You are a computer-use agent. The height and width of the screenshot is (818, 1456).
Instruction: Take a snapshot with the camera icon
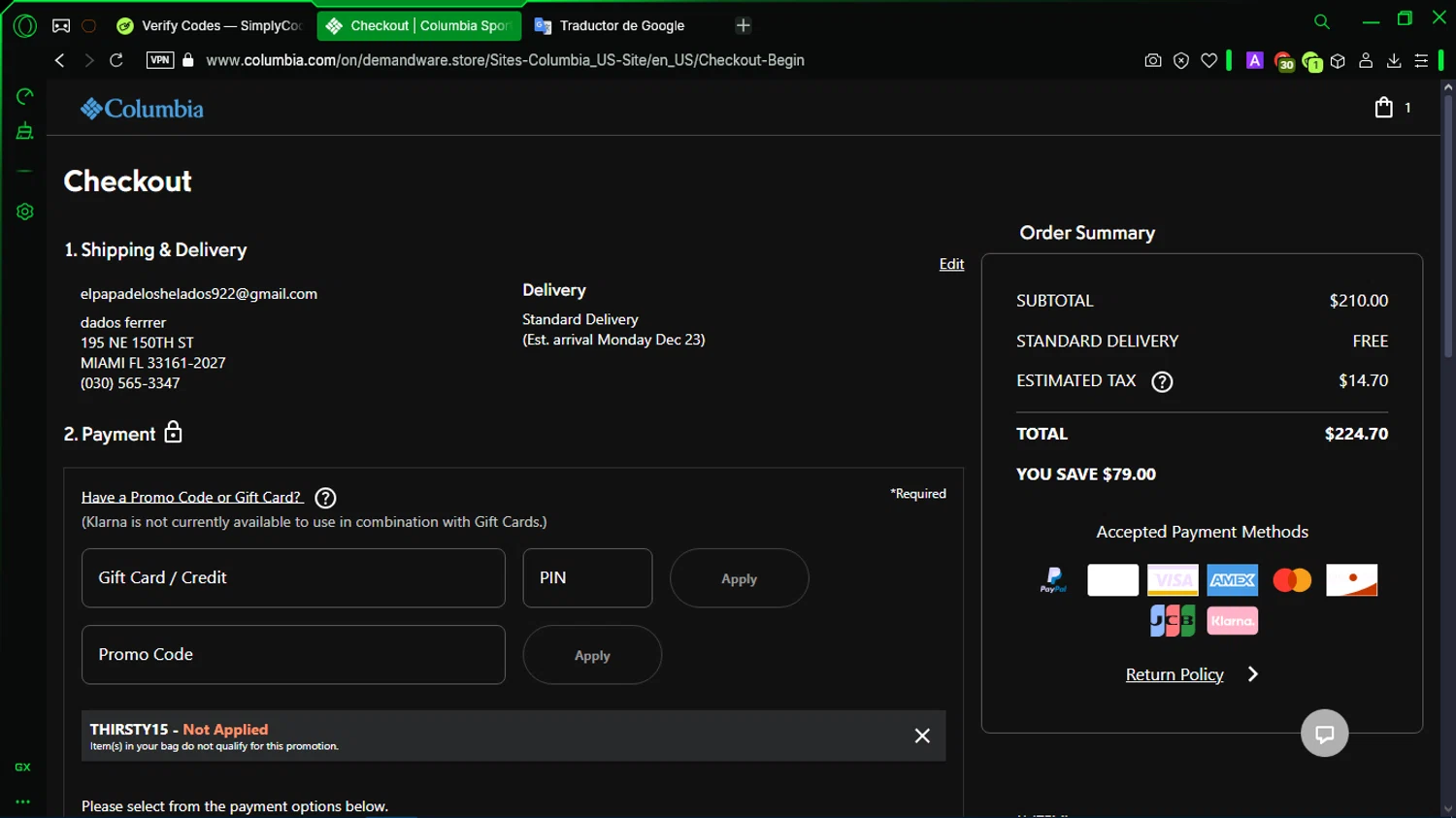[x=1153, y=60]
